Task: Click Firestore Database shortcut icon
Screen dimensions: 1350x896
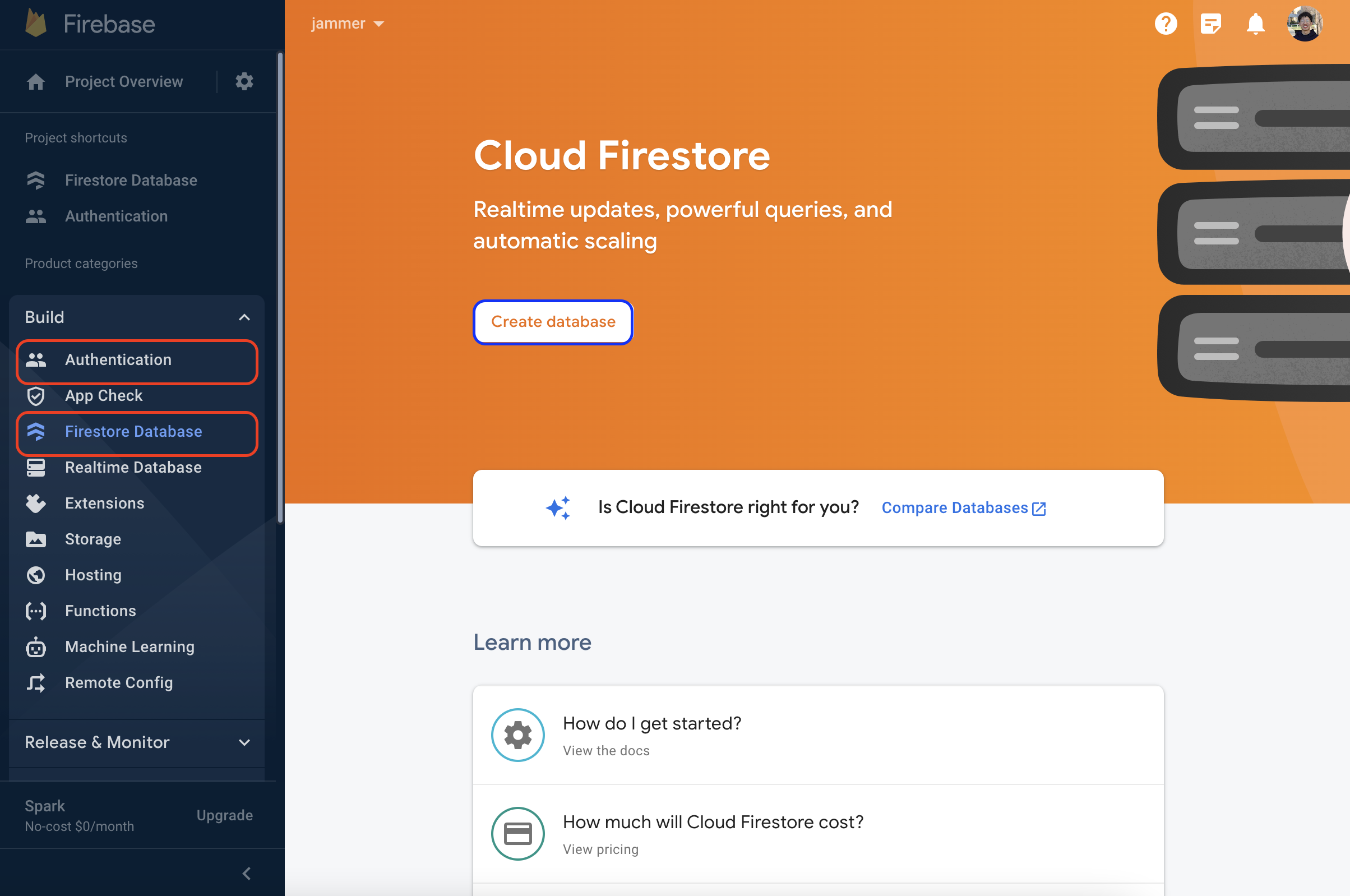Action: tap(36, 180)
